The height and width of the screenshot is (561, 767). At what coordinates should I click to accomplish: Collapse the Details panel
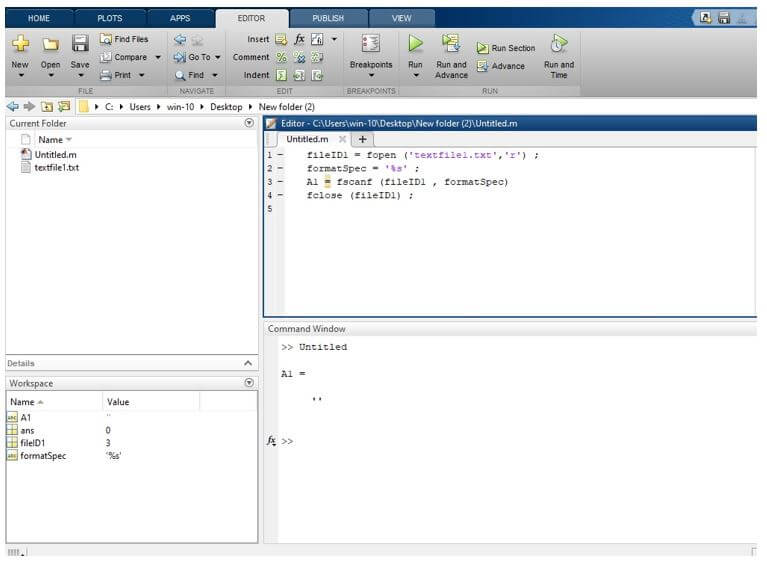[249, 363]
